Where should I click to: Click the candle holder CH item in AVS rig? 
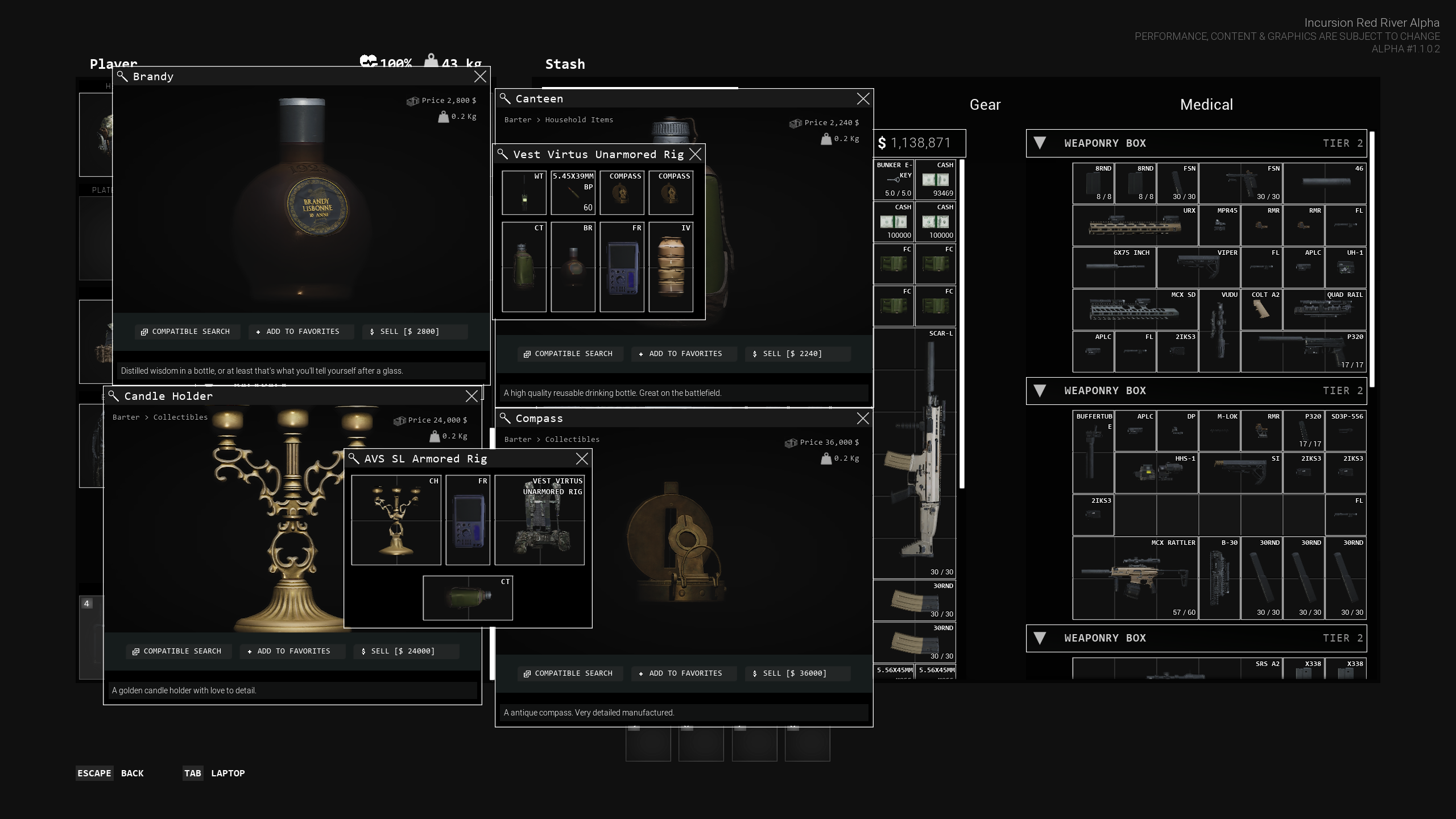pyautogui.click(x=396, y=520)
